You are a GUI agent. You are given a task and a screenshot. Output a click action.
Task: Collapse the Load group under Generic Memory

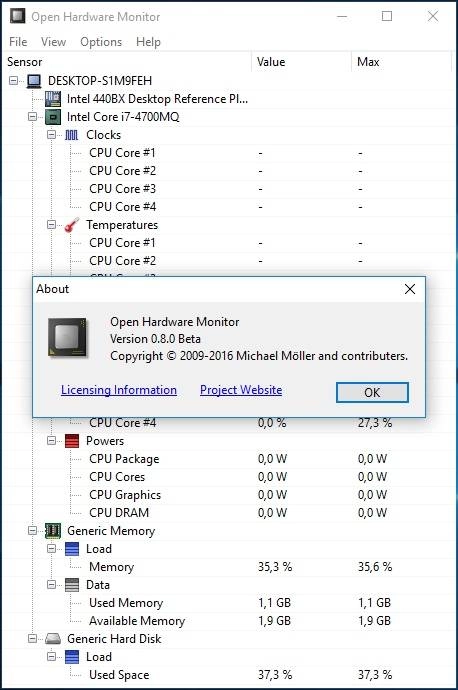click(51, 548)
